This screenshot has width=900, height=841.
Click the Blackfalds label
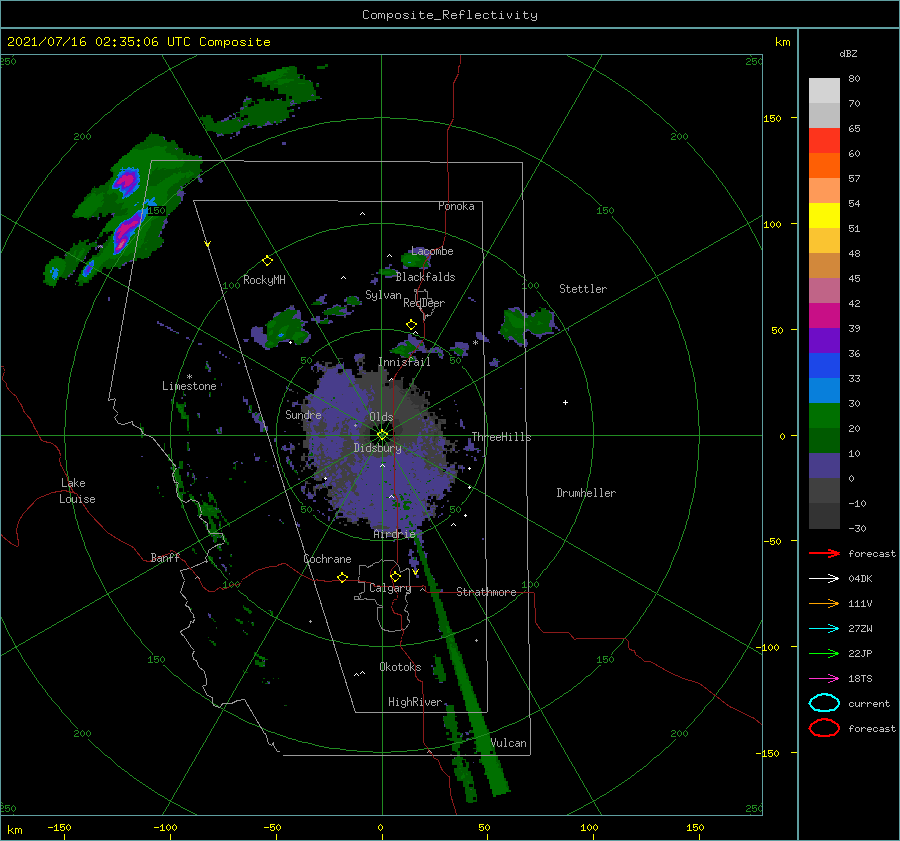[425, 277]
